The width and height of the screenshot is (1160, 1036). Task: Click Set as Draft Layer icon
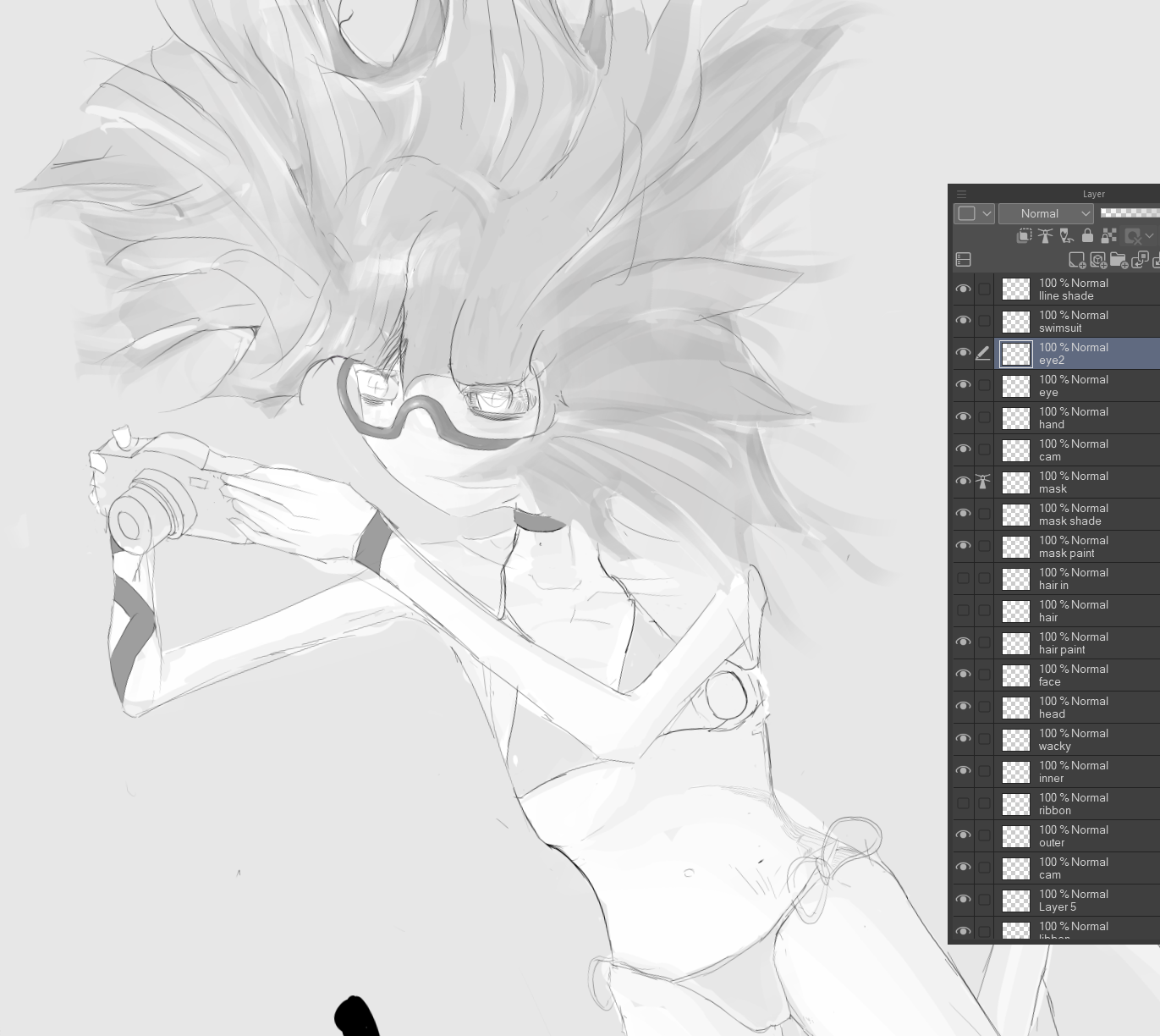tap(1067, 236)
